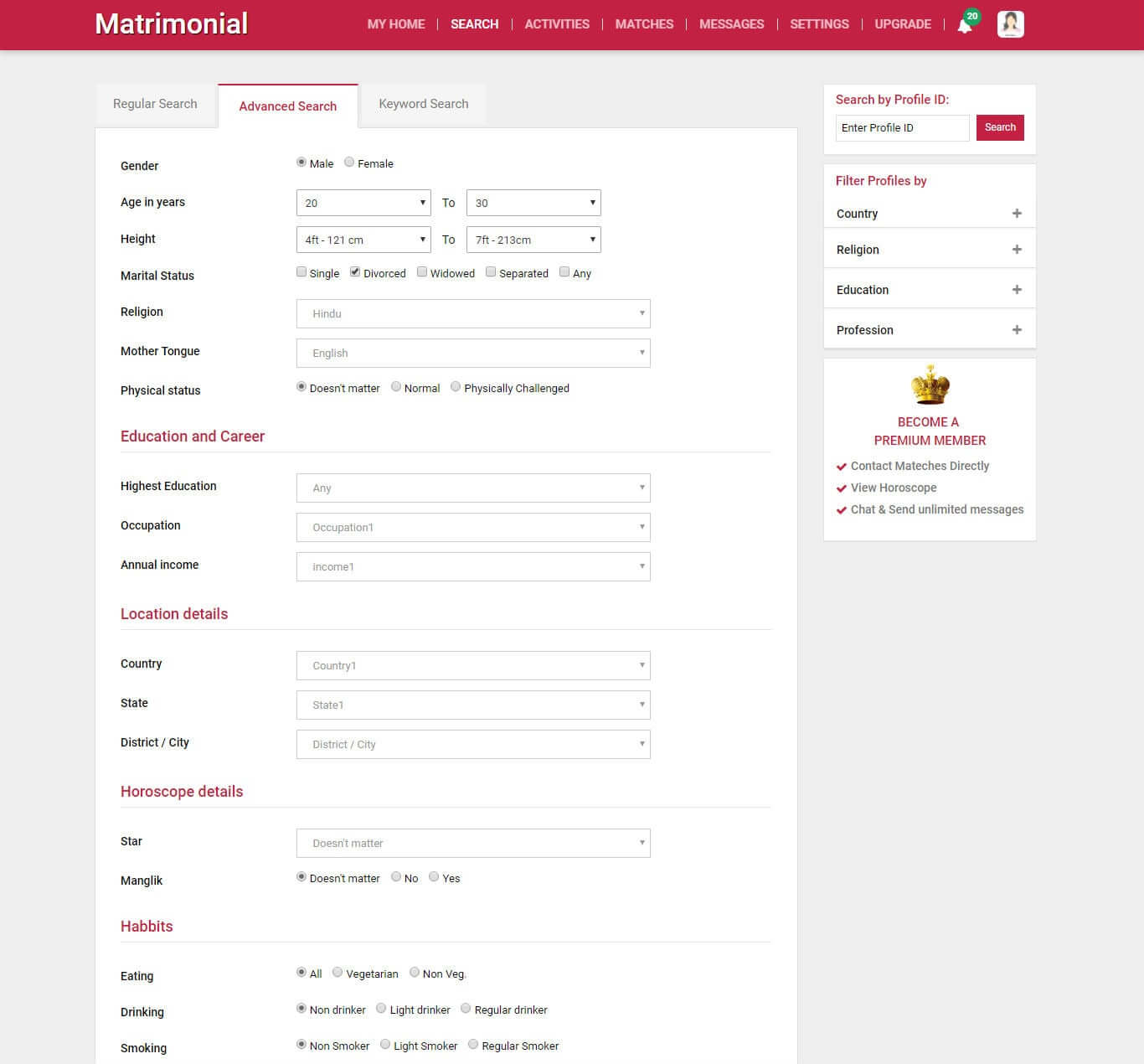This screenshot has height=1064, width=1144.
Task: Click the Search button for Profile ID
Action: pos(1000,127)
